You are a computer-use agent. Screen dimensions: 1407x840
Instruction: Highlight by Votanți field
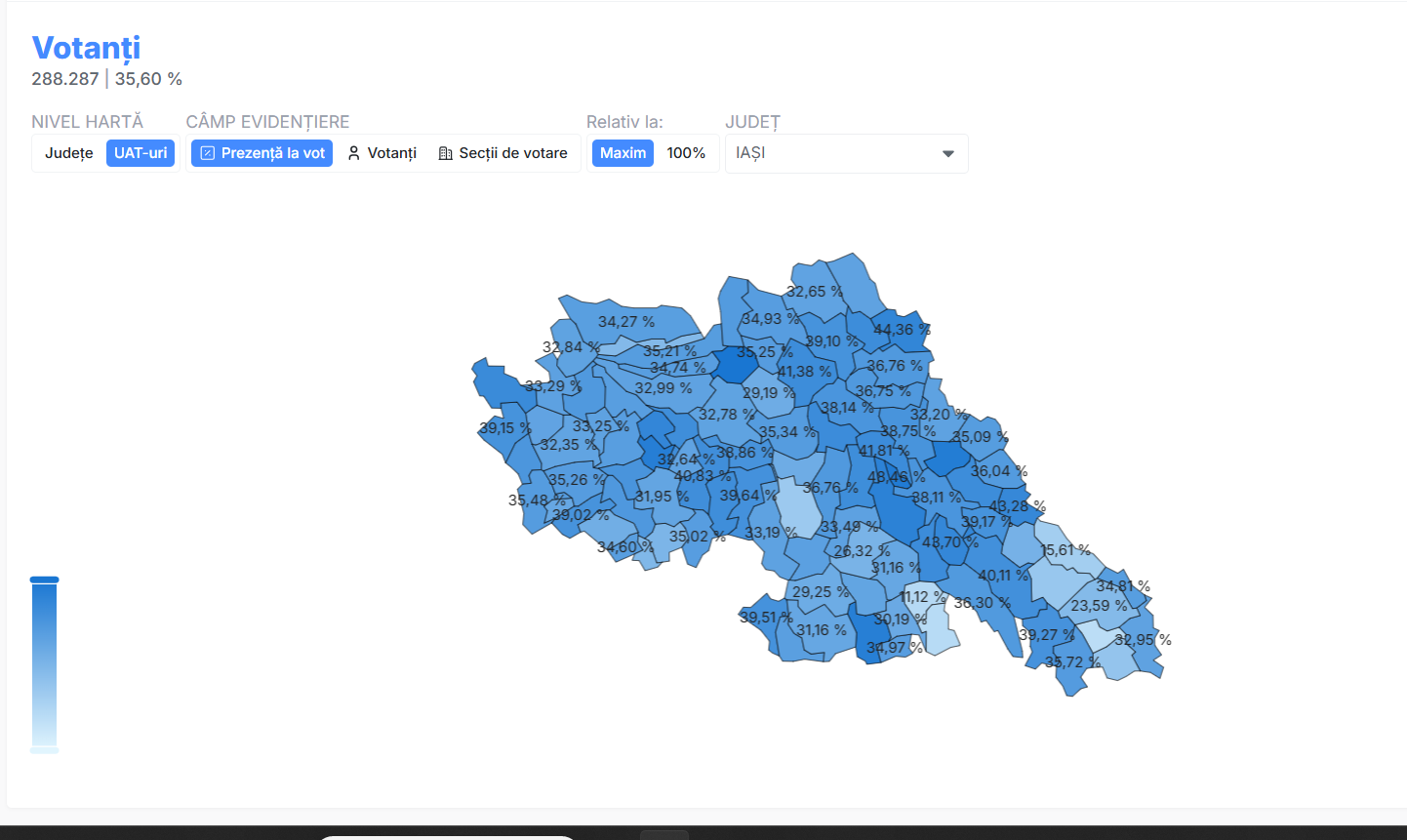[382, 153]
